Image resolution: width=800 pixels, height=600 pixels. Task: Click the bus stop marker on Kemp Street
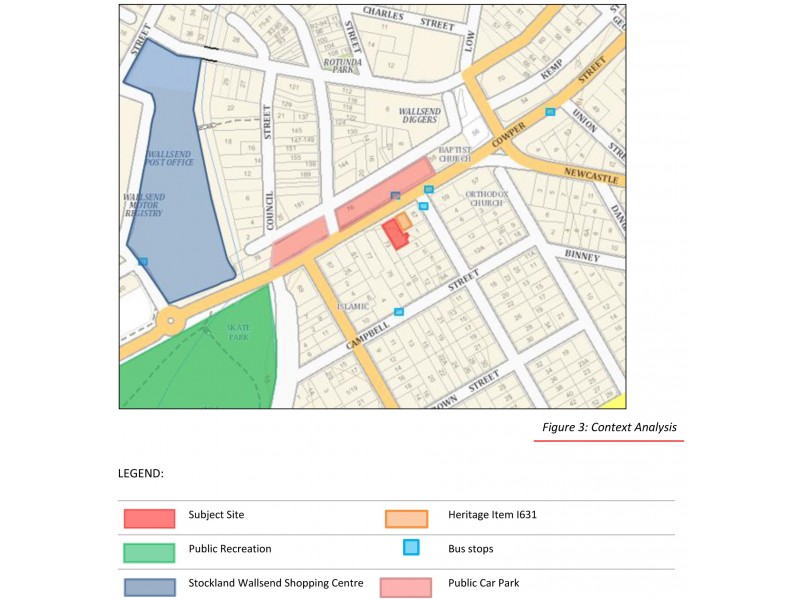tap(549, 112)
